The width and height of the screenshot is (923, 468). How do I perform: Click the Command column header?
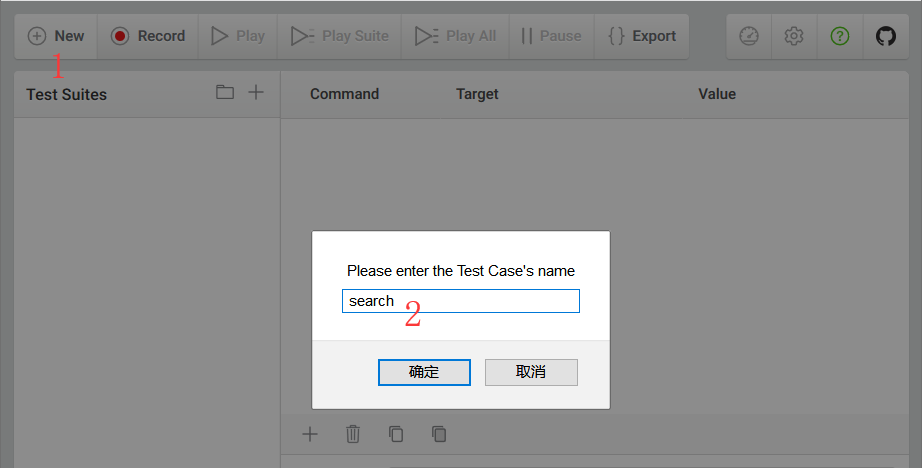click(344, 94)
